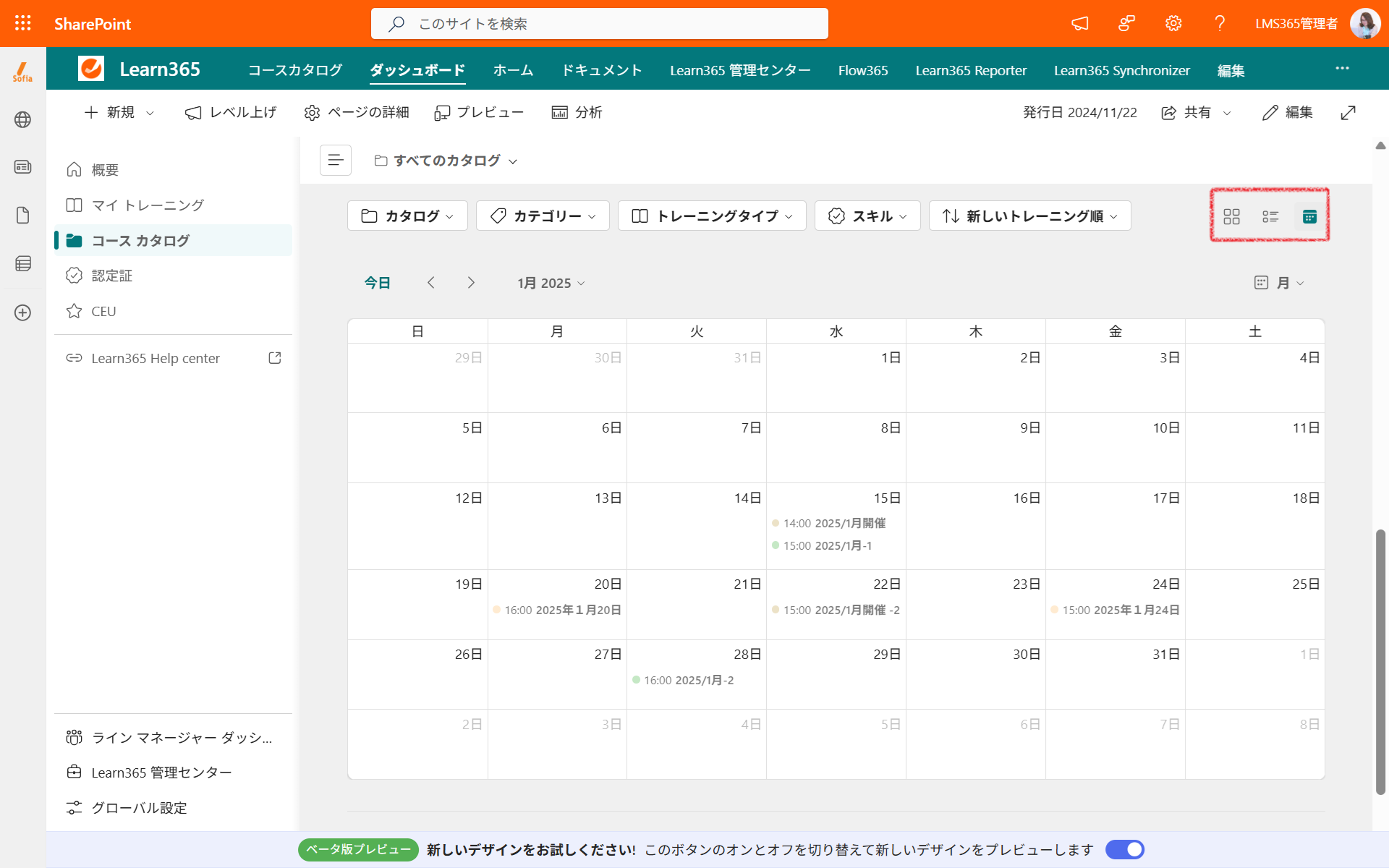Open 概要 in the sidebar
Image resolution: width=1389 pixels, height=868 pixels.
tap(174, 169)
